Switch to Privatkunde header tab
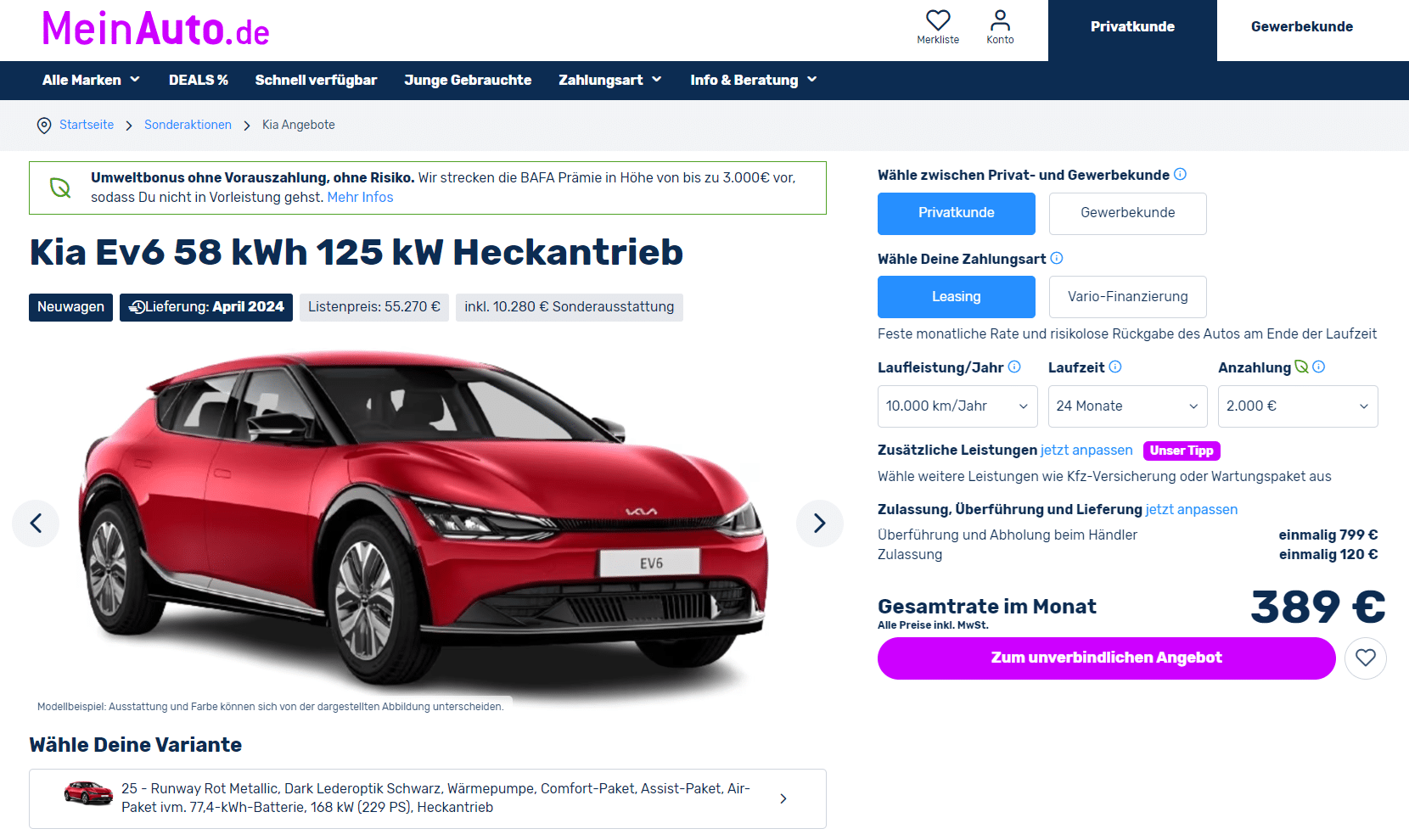This screenshot has height=840, width=1409. [1132, 31]
